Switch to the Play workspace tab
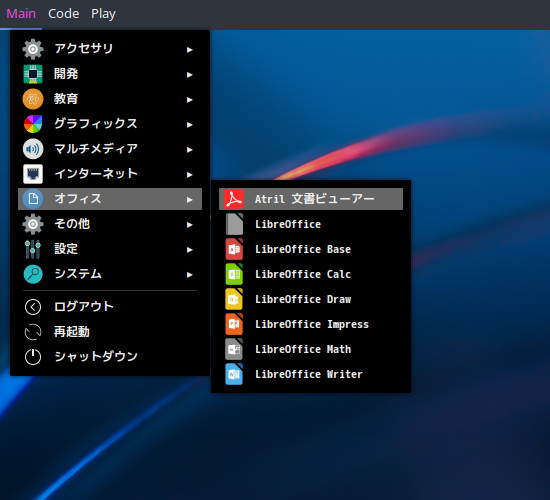Screen dimensions: 550x500 pyautogui.click(x=103, y=14)
